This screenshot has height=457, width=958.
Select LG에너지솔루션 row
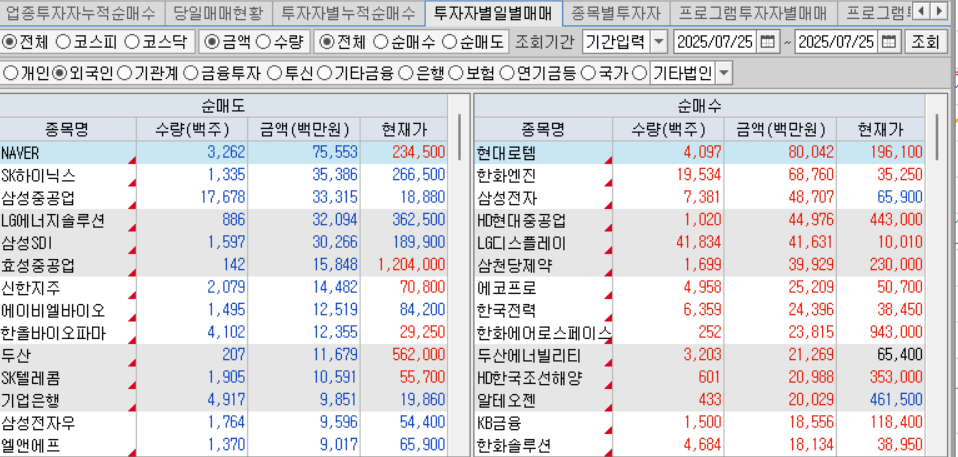click(x=223, y=221)
